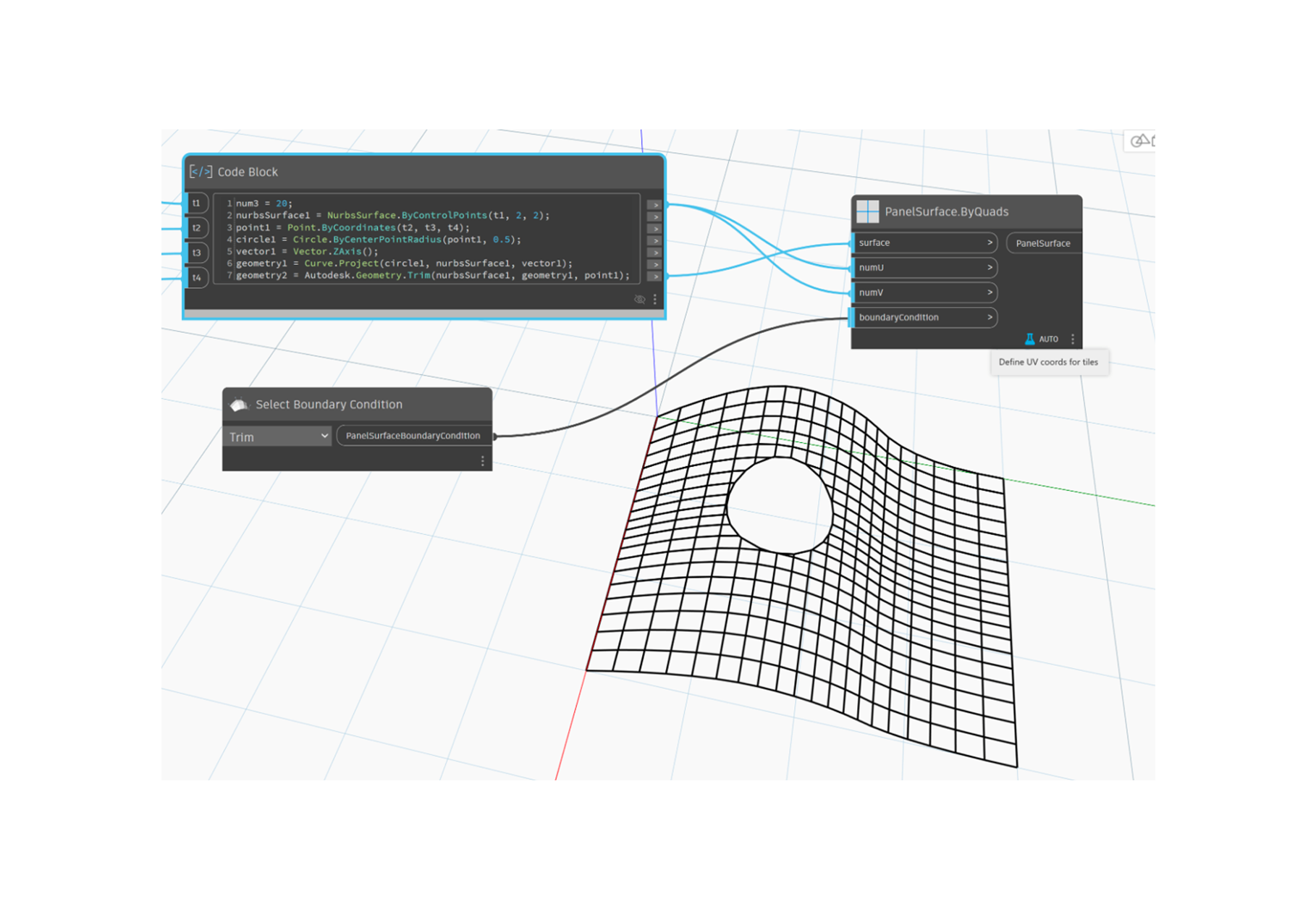Click the flask lacing icon beside AUTO
This screenshot has height=907, width=1316.
tap(1029, 339)
